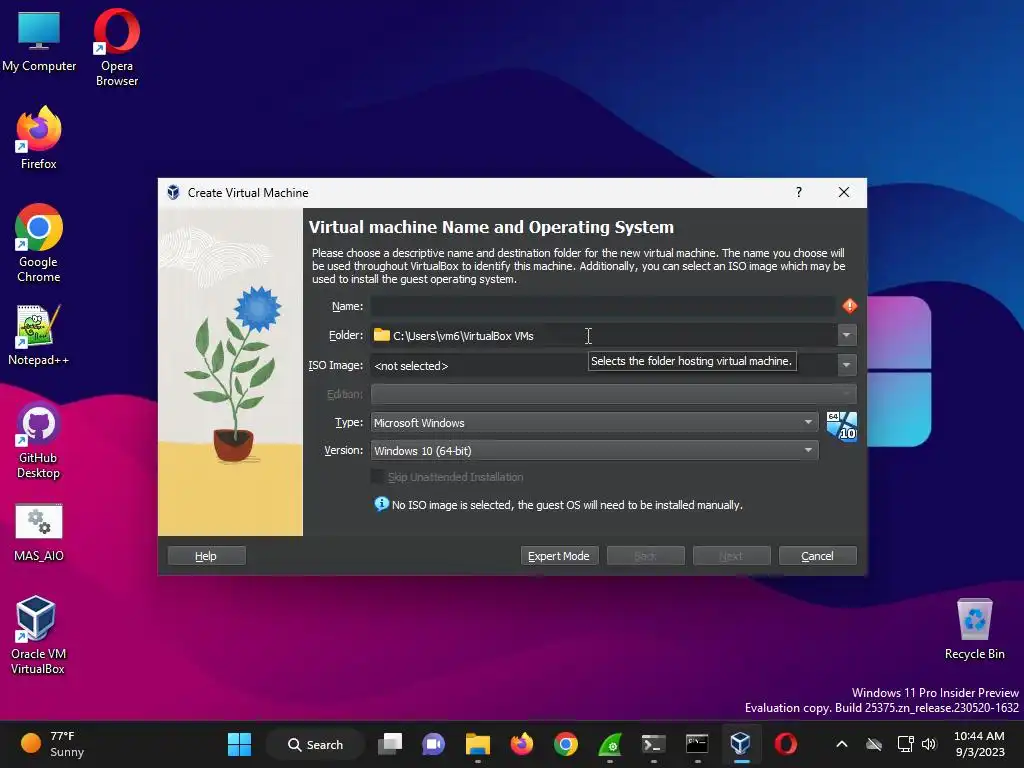Select the Firefox desktop shortcut
This screenshot has height=768, width=1024.
coord(39,138)
